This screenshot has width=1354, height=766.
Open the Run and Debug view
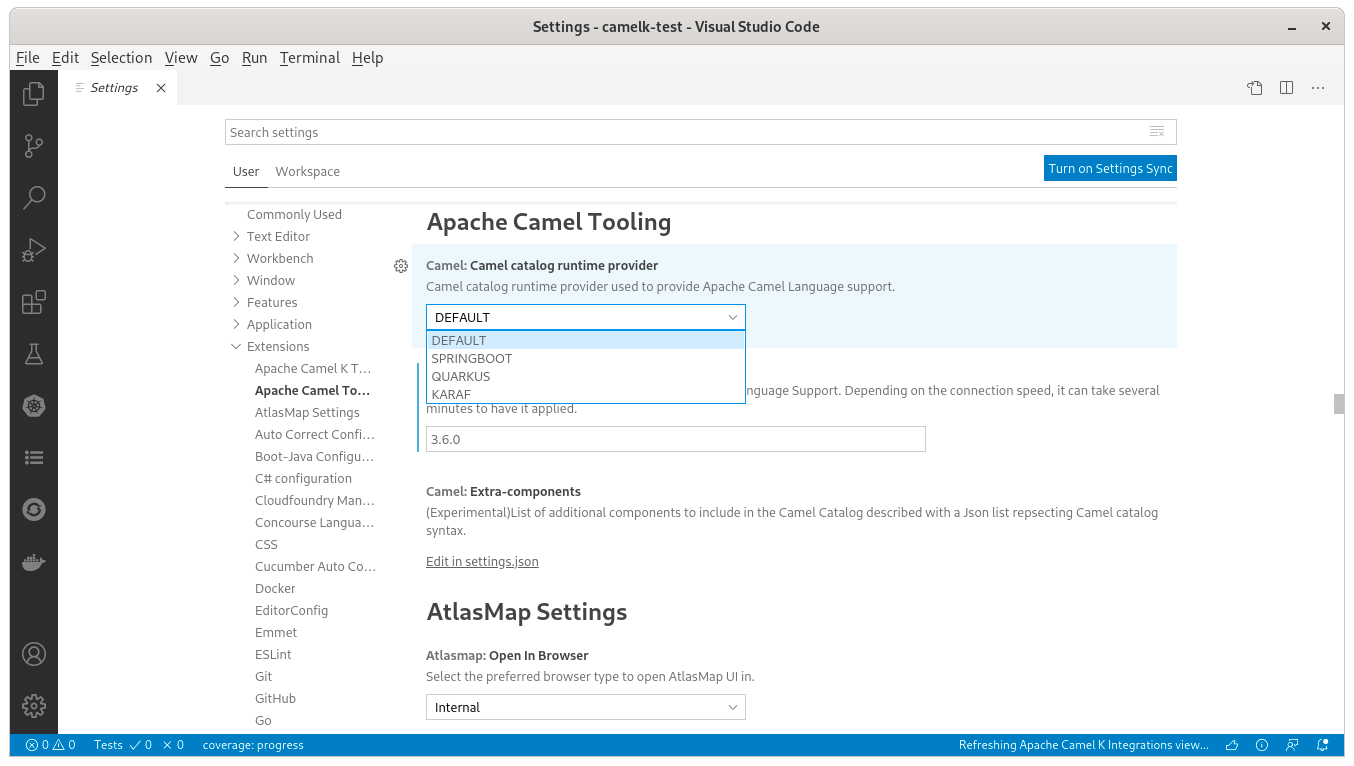tap(34, 250)
